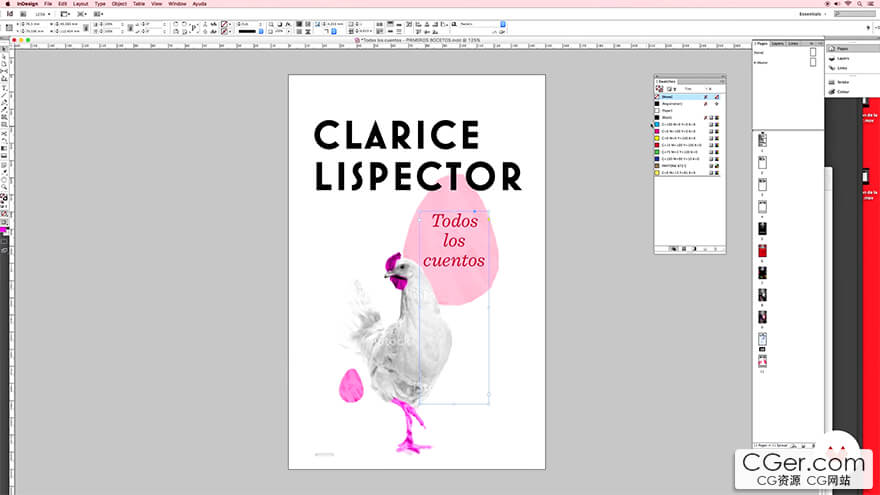The image size is (880, 495).
Task: Open the Screen Mode dropdown in the application bar
Action: pos(82,14)
